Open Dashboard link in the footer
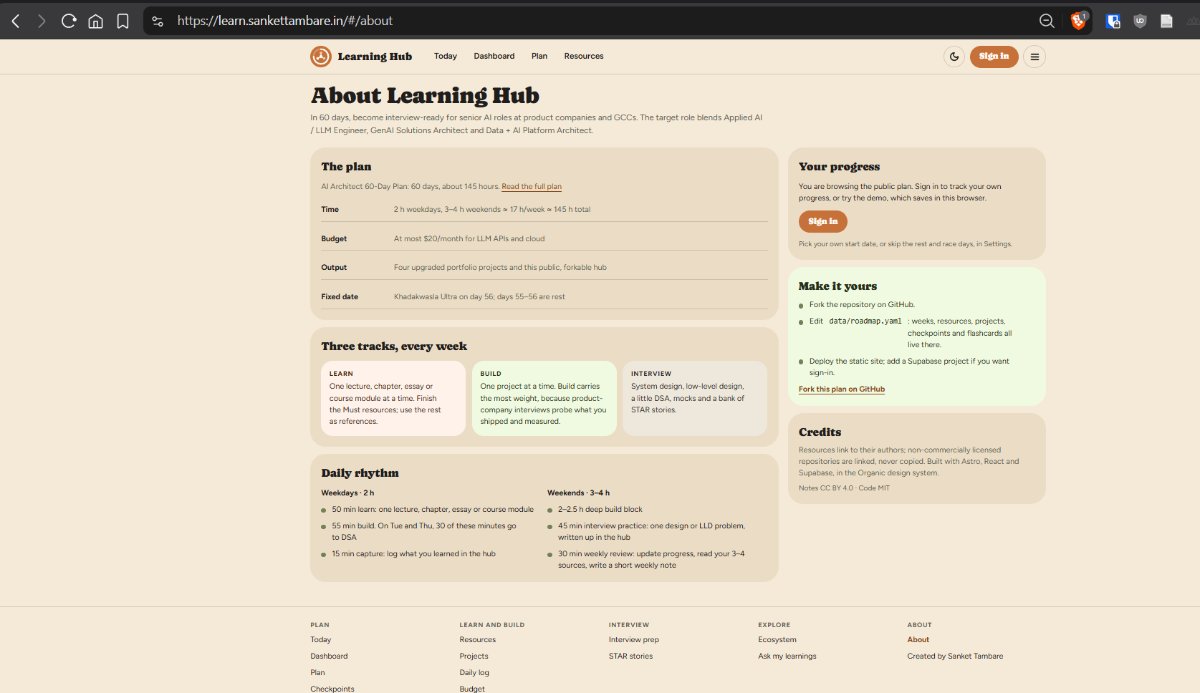Image resolution: width=1200 pixels, height=693 pixels. point(329,656)
